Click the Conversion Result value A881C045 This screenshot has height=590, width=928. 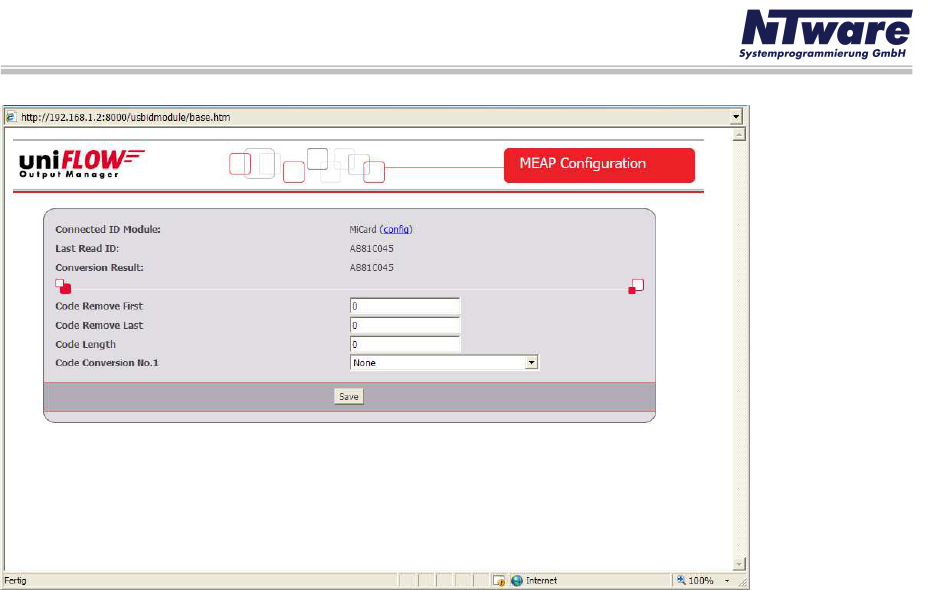(371, 267)
